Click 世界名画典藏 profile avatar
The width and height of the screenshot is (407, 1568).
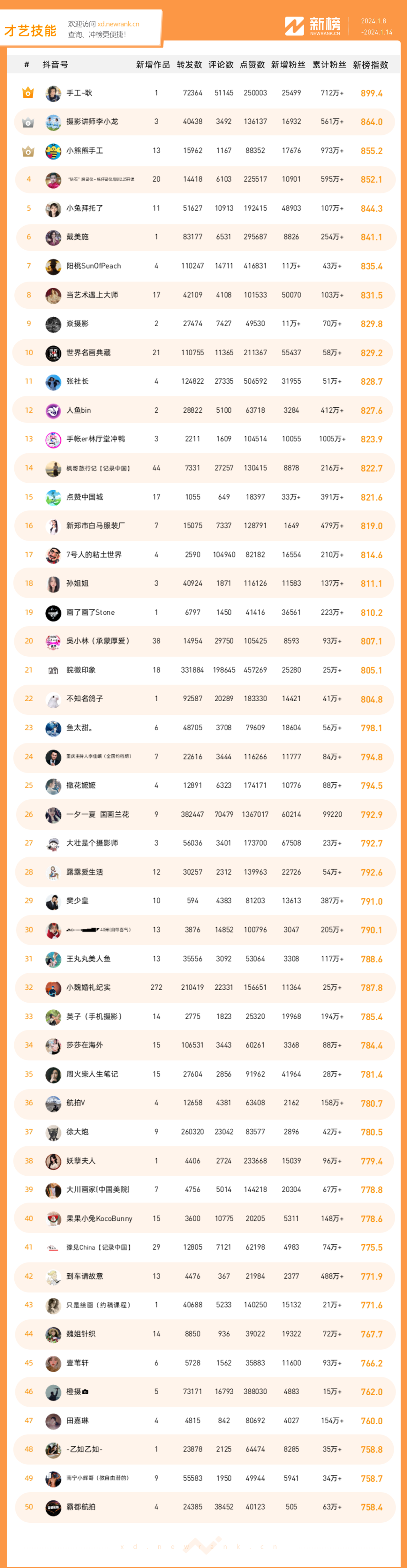click(54, 353)
